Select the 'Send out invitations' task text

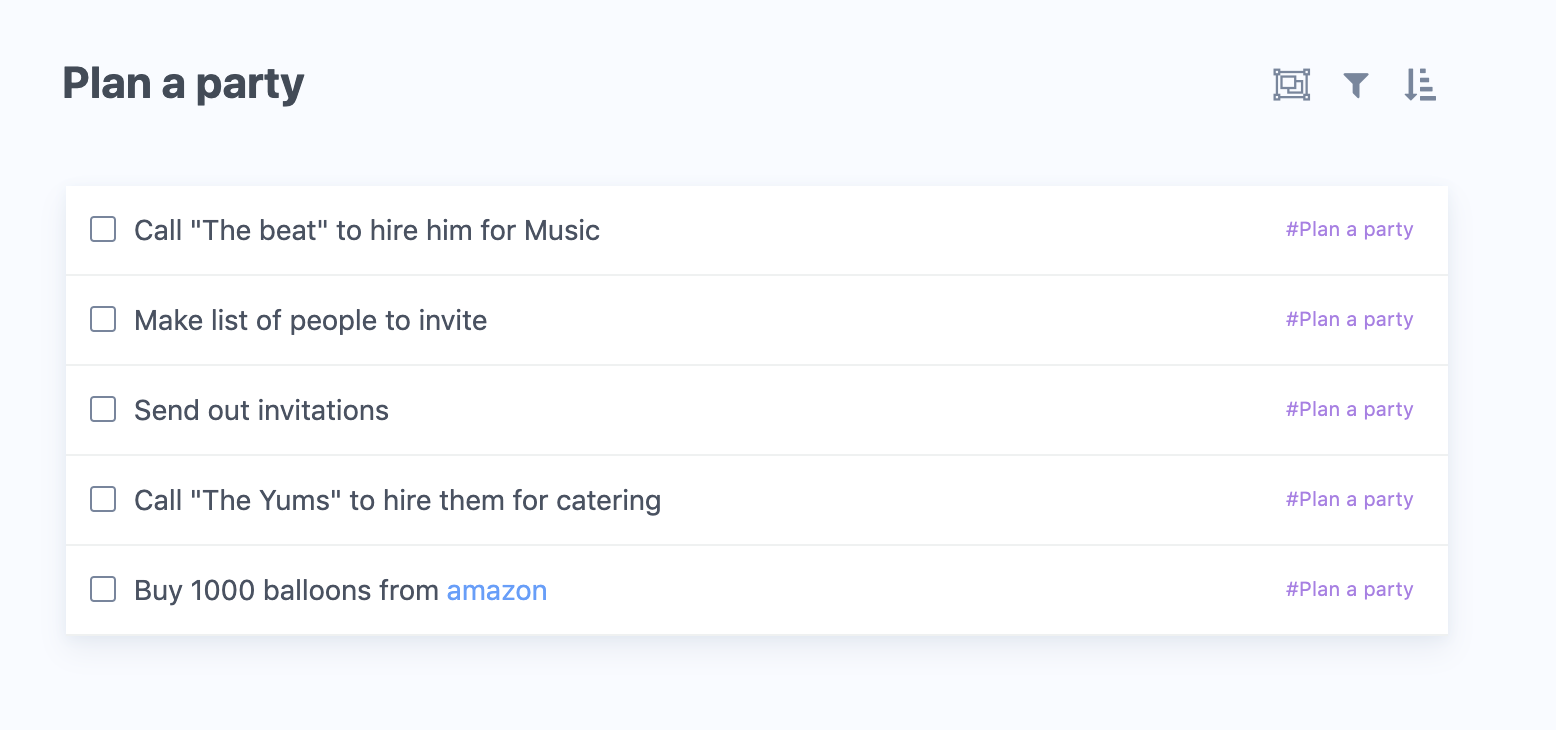[262, 411]
